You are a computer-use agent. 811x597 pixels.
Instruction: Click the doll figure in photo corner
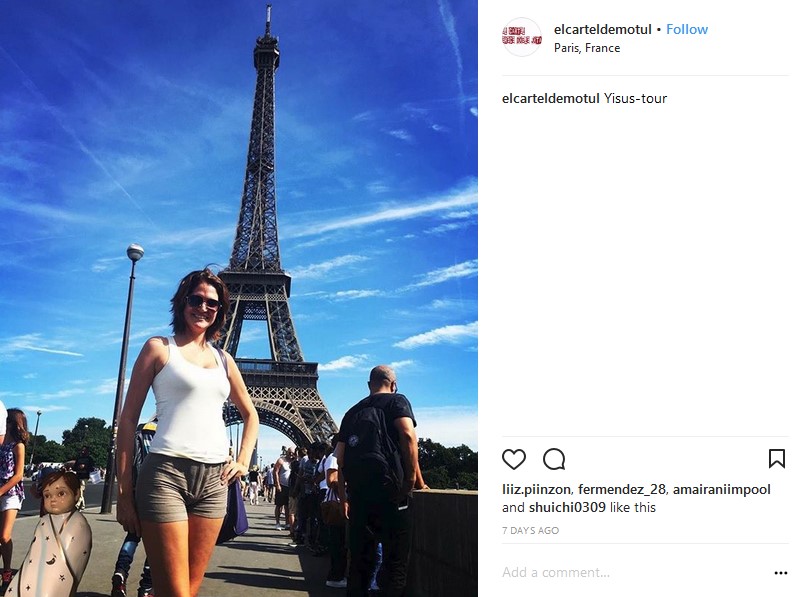tap(52, 533)
